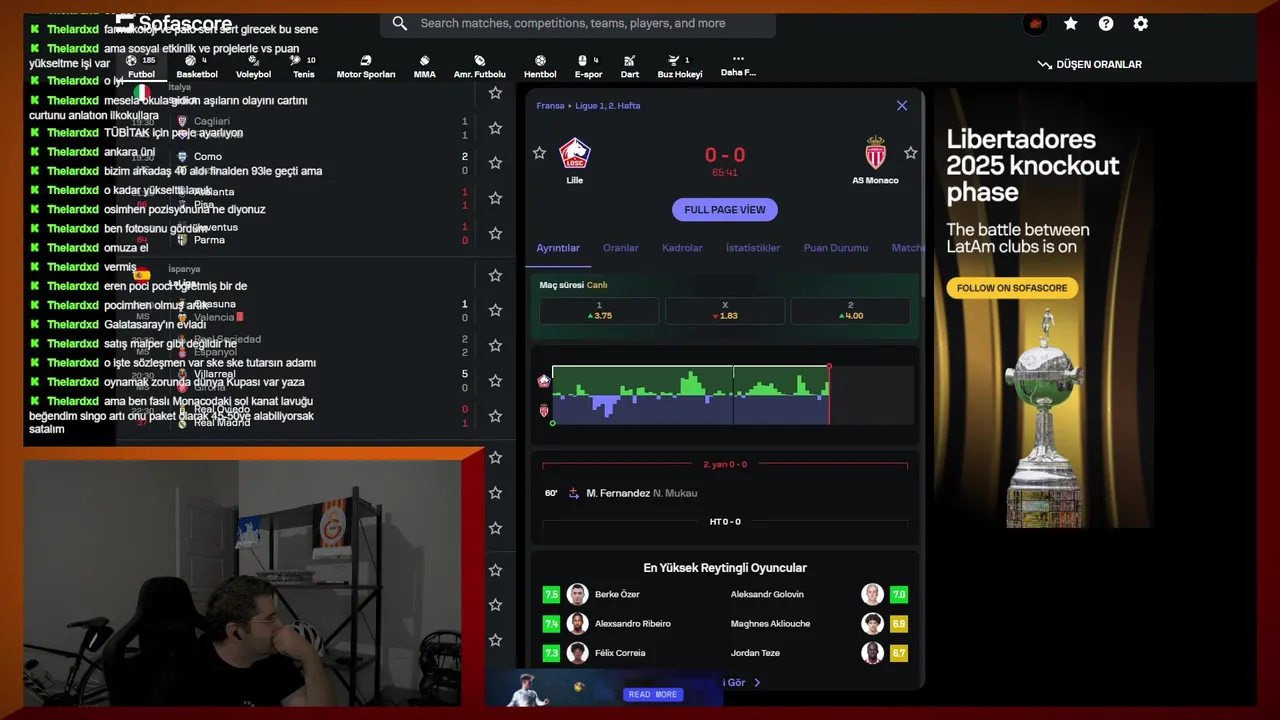Toggle favorite star for Juventus-Parma match

(495, 233)
